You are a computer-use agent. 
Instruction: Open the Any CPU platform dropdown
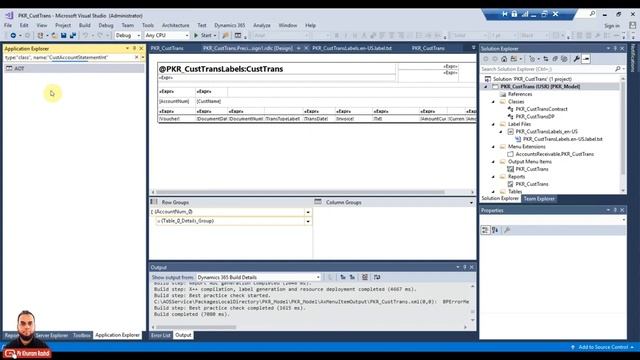(x=167, y=36)
